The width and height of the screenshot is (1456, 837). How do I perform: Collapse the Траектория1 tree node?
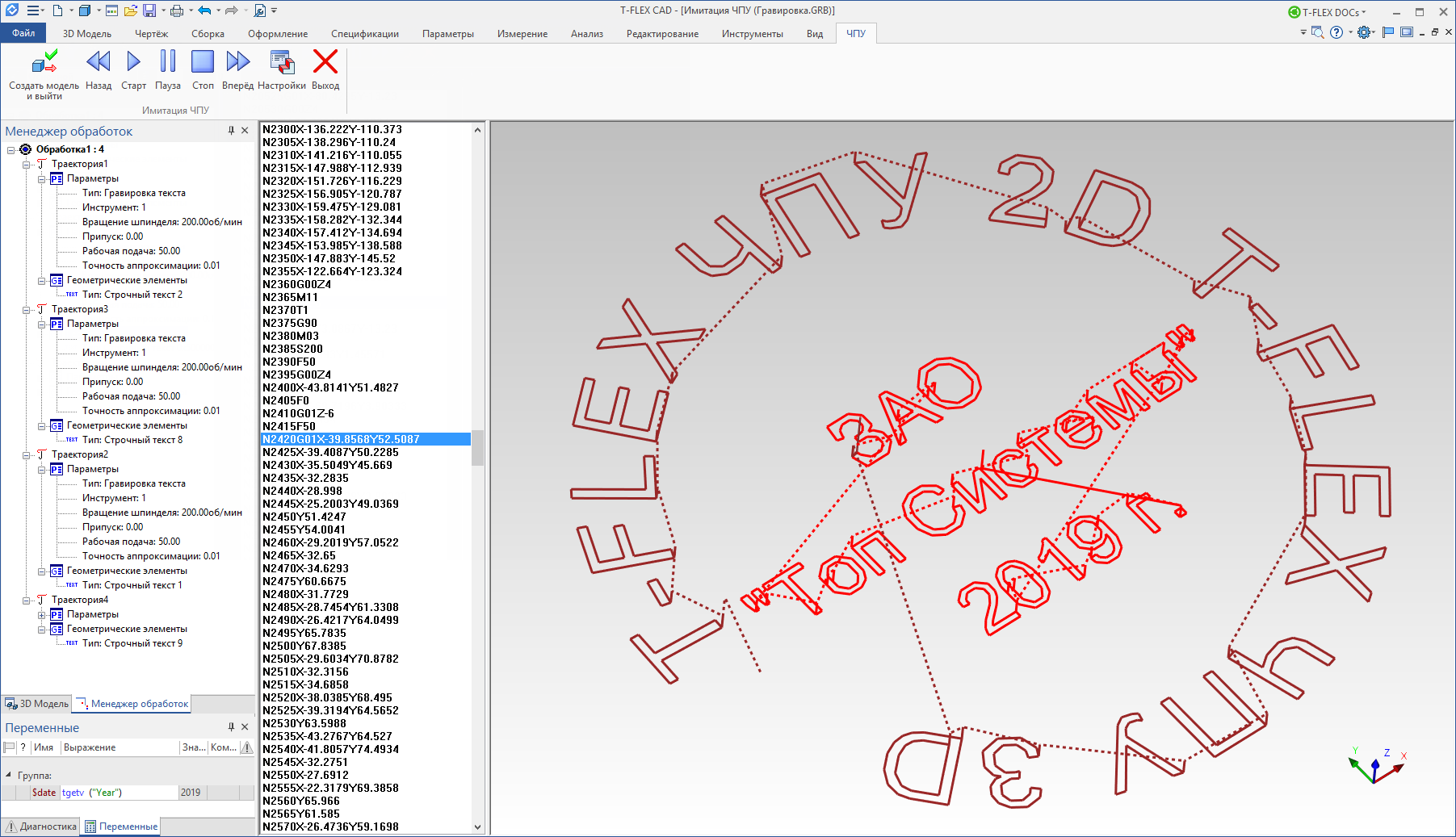27,165
